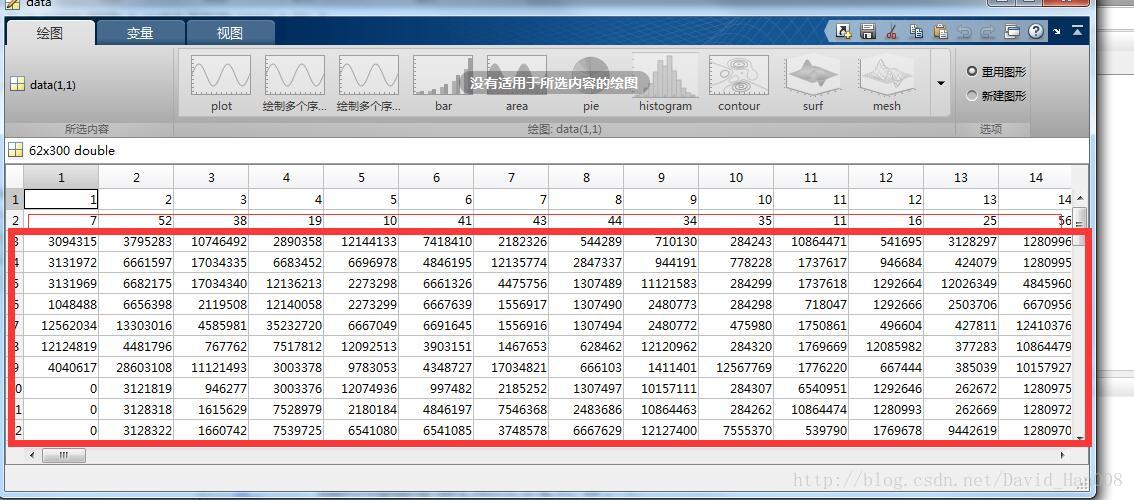Screen dimensions: 1134x500
Task: Select the 重用图形 radio button
Action: (972, 72)
